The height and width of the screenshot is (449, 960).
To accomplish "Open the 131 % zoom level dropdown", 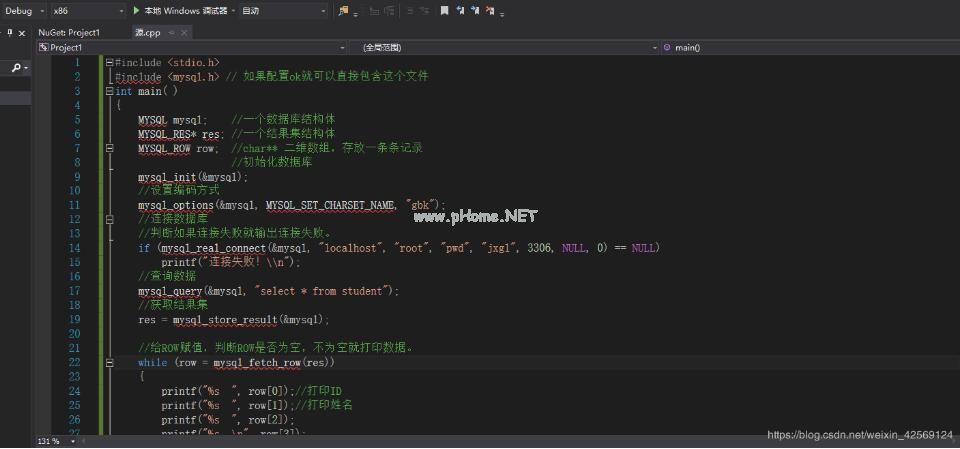I will [x=56, y=441].
